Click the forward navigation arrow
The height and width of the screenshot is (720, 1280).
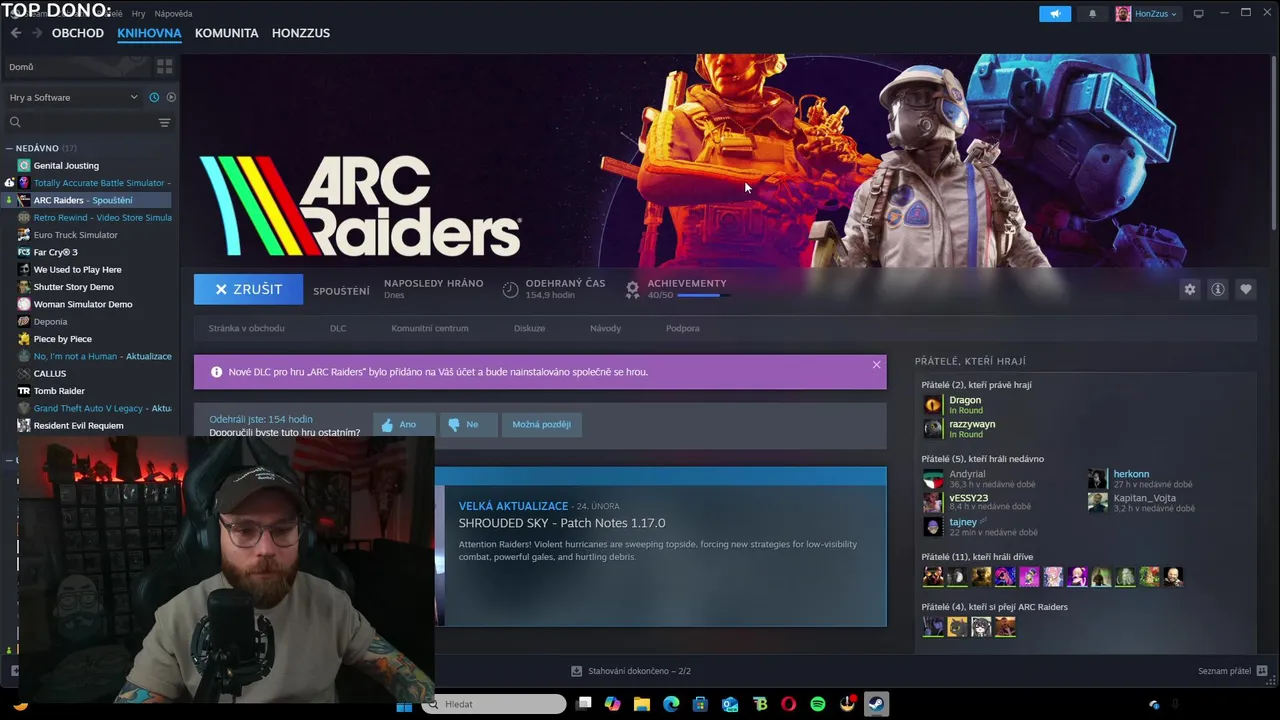pos(37,33)
